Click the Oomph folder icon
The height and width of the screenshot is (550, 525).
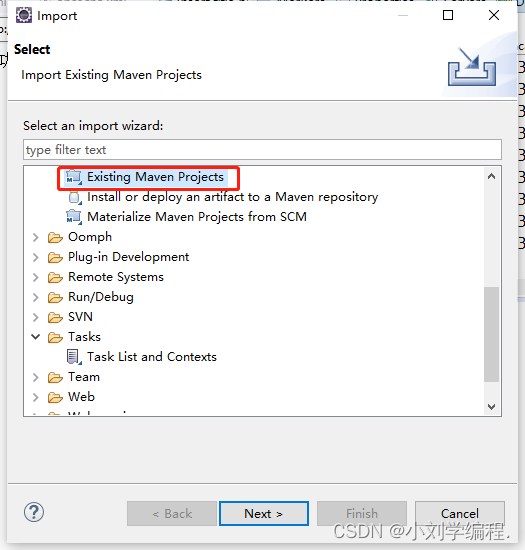coord(55,237)
